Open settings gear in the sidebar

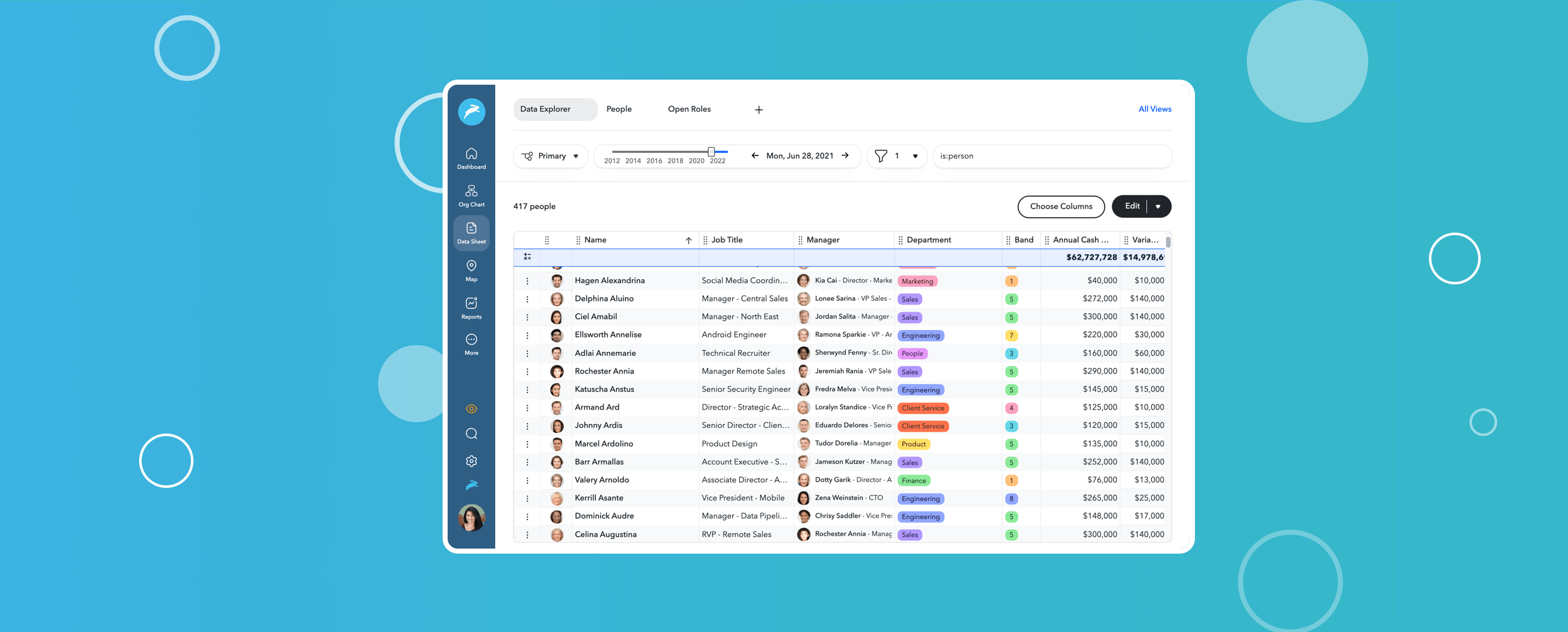[471, 461]
